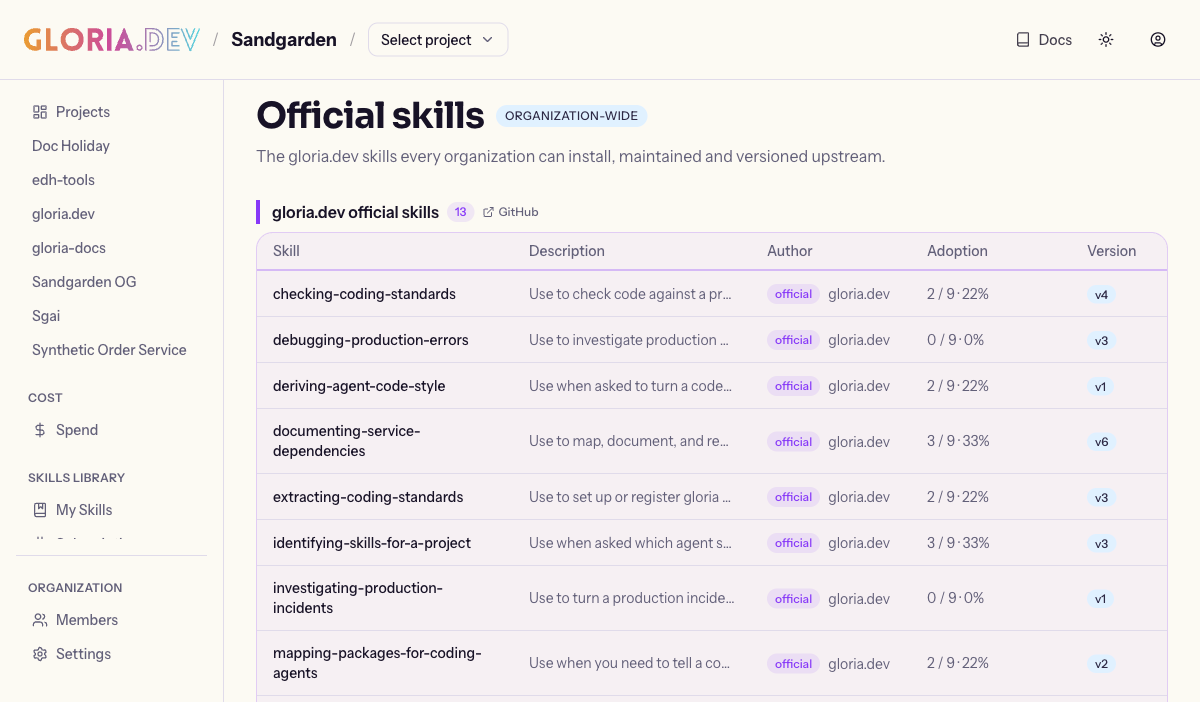Sort by Description column header
Viewport: 1200px width, 702px height.
[566, 251]
